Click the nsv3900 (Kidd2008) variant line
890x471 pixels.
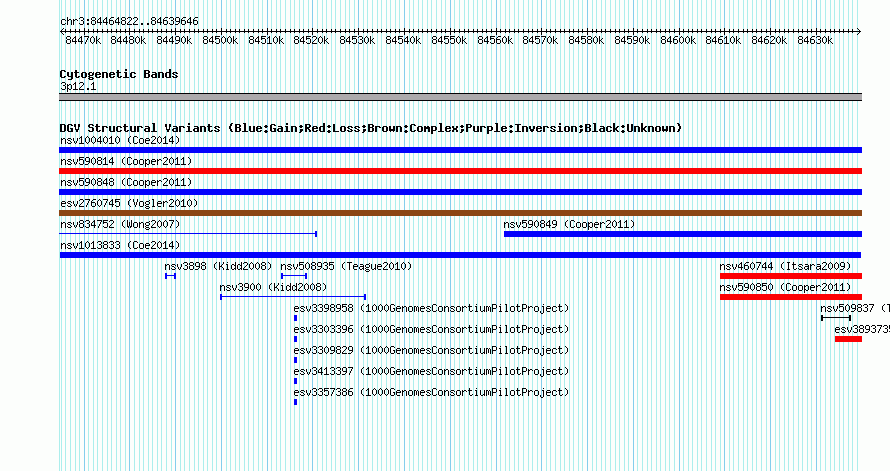293,297
